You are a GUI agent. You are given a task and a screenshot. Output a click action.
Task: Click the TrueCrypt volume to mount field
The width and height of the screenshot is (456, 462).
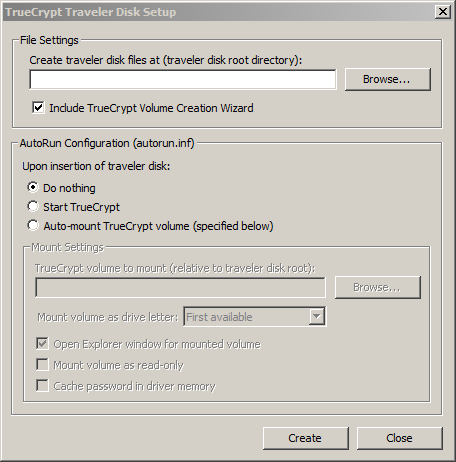point(180,287)
